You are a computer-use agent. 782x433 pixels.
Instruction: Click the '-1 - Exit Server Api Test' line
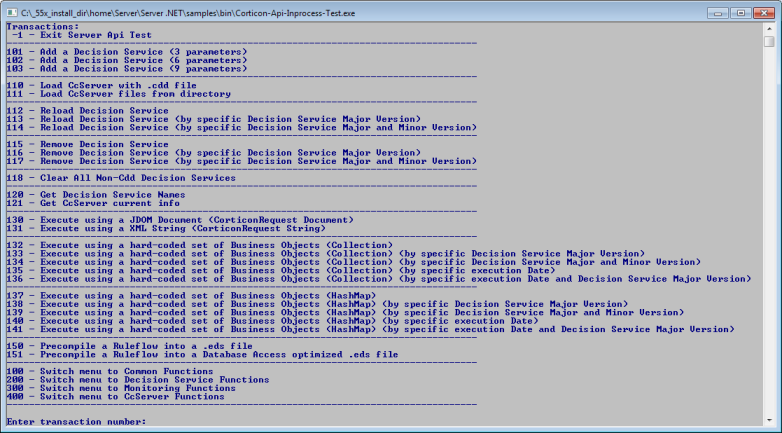(x=82, y=35)
